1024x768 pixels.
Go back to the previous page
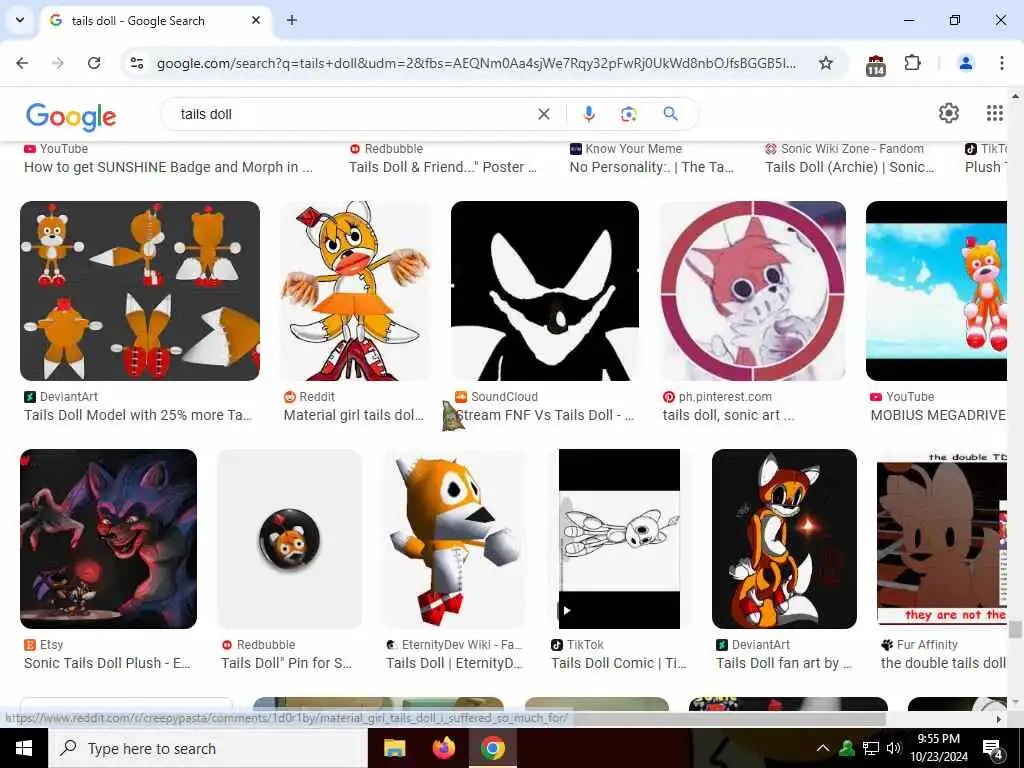pyautogui.click(x=22, y=63)
